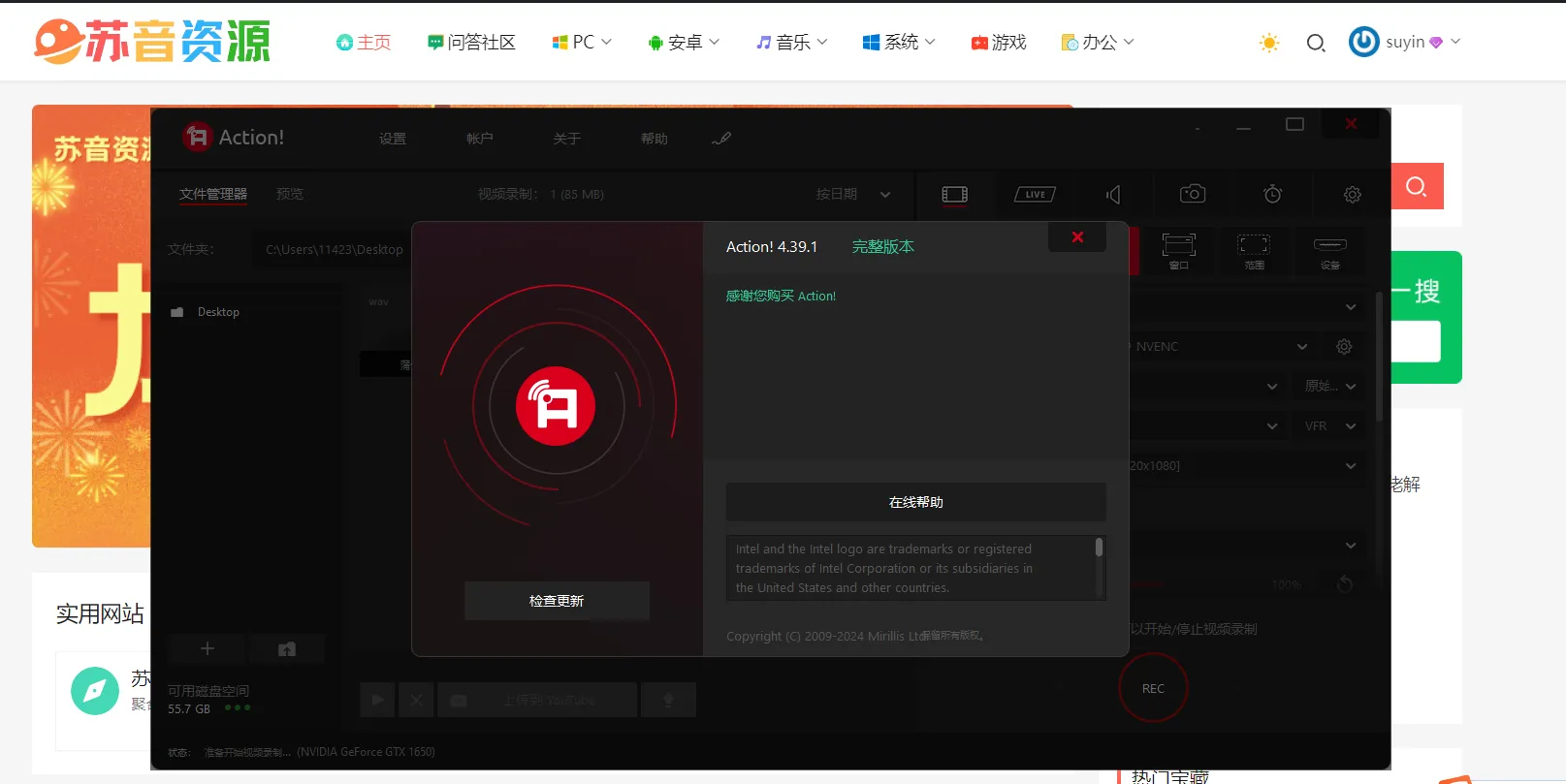Switch to LIVE streaming mode icon
The height and width of the screenshot is (784, 1566).
pyautogui.click(x=1035, y=195)
